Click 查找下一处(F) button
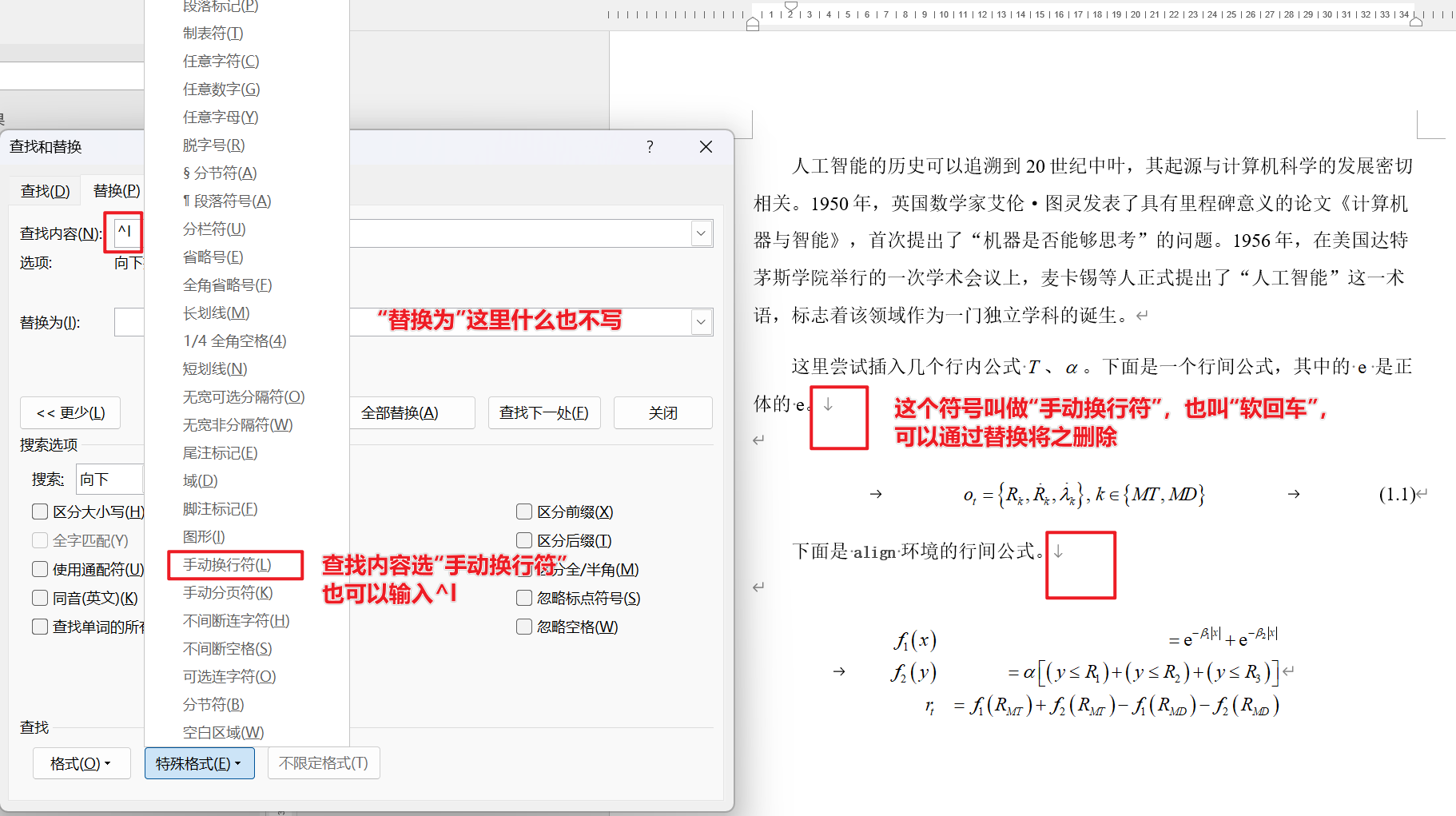The height and width of the screenshot is (816, 1456). coord(544,413)
